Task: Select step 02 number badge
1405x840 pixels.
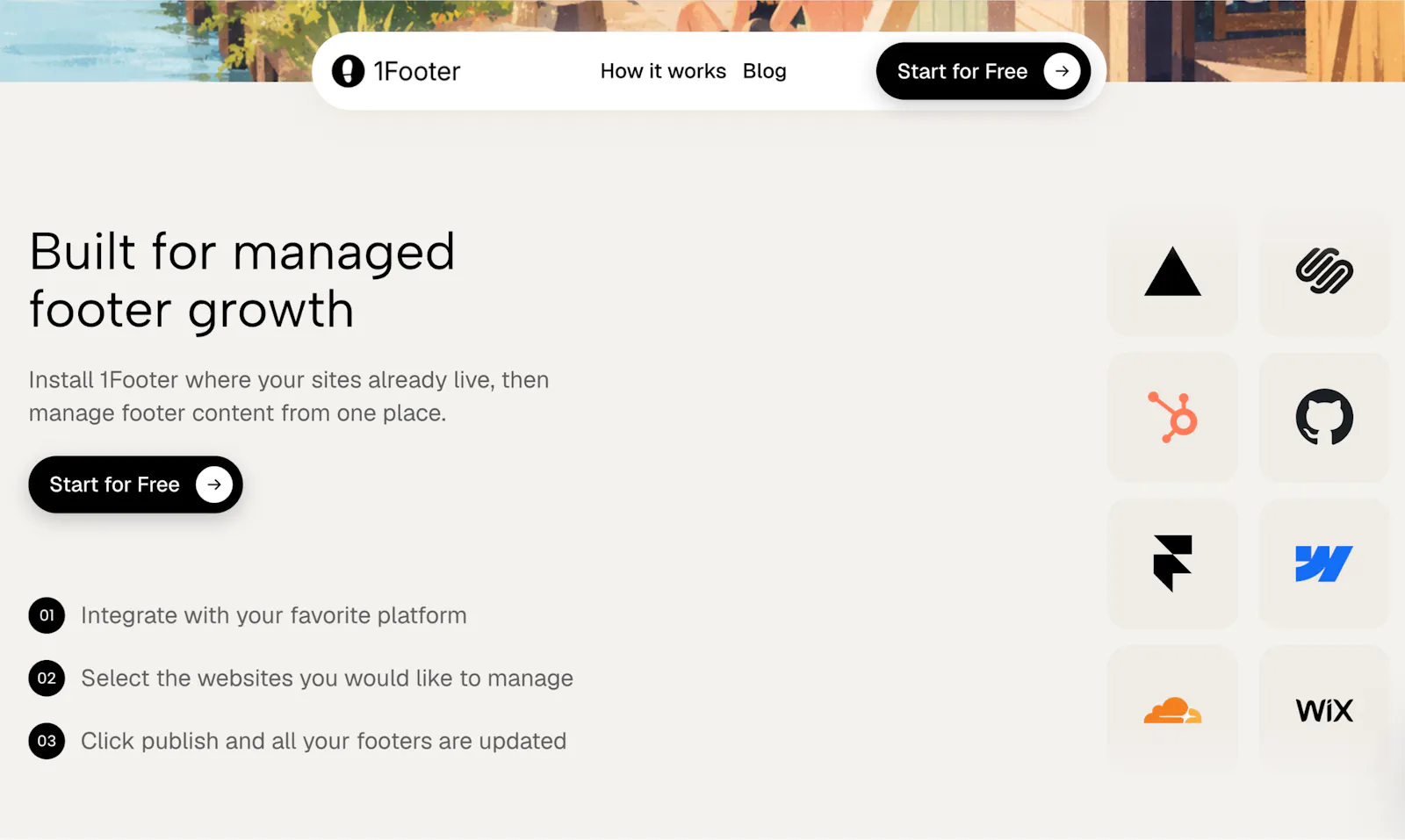Action: [x=47, y=678]
